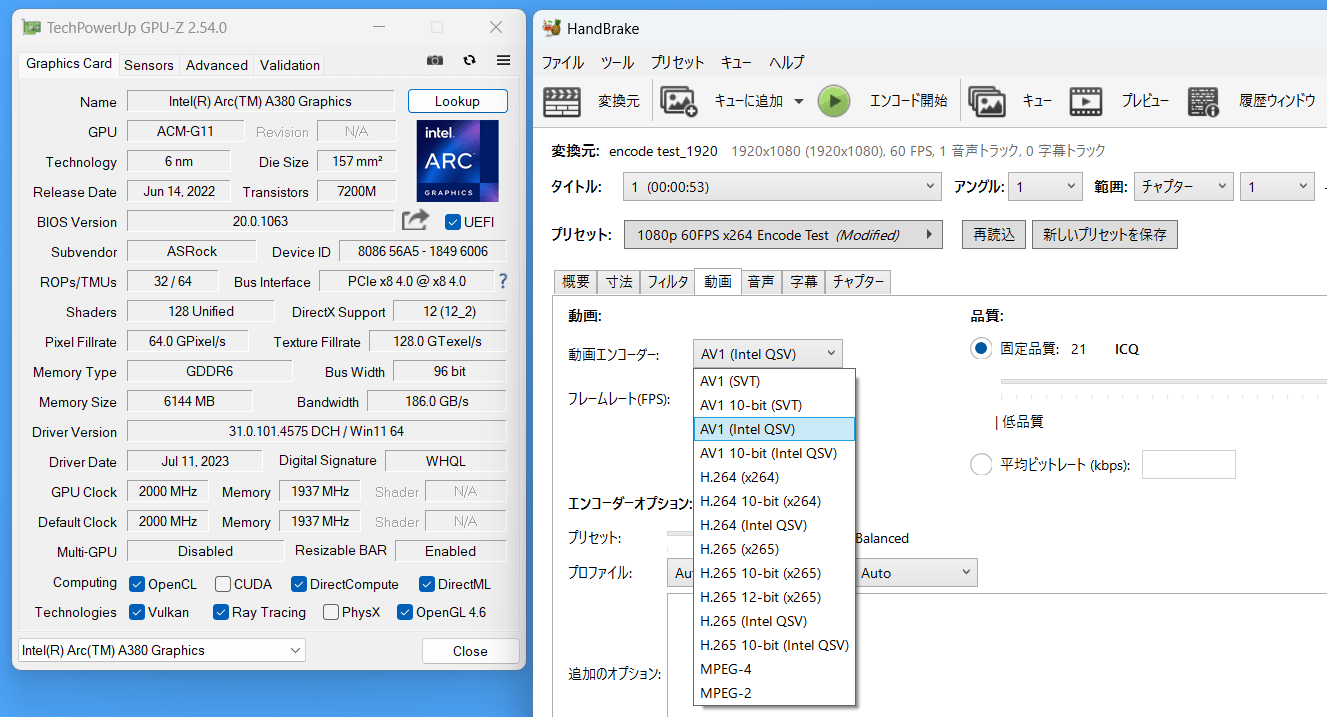This screenshot has height=717, width=1327.
Task: Choose AV1 10-bit (SVT) from encoder list
Action: tap(775, 405)
